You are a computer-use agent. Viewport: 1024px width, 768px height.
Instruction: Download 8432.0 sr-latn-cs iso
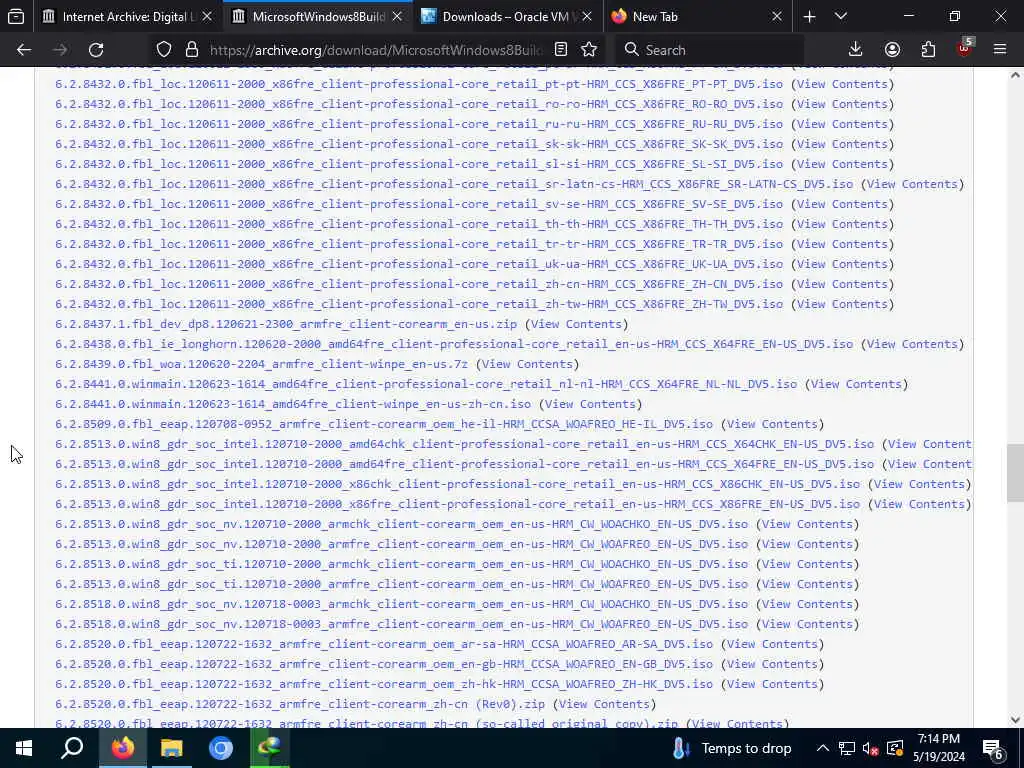pyautogui.click(x=454, y=184)
